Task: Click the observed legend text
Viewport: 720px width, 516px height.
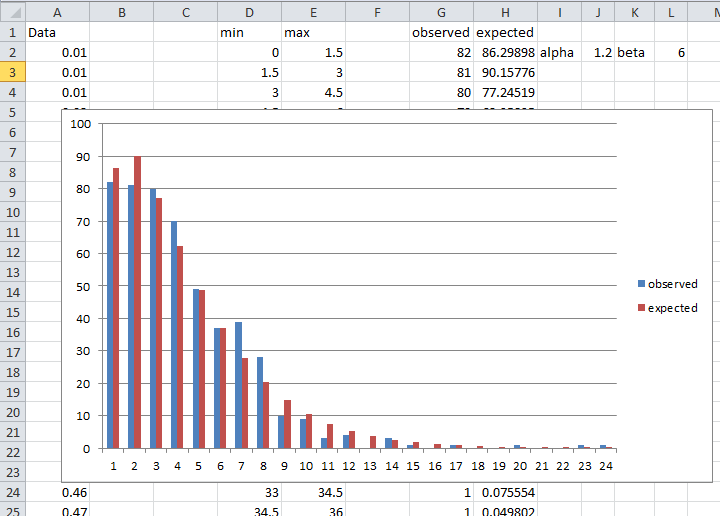Action: pos(673,284)
